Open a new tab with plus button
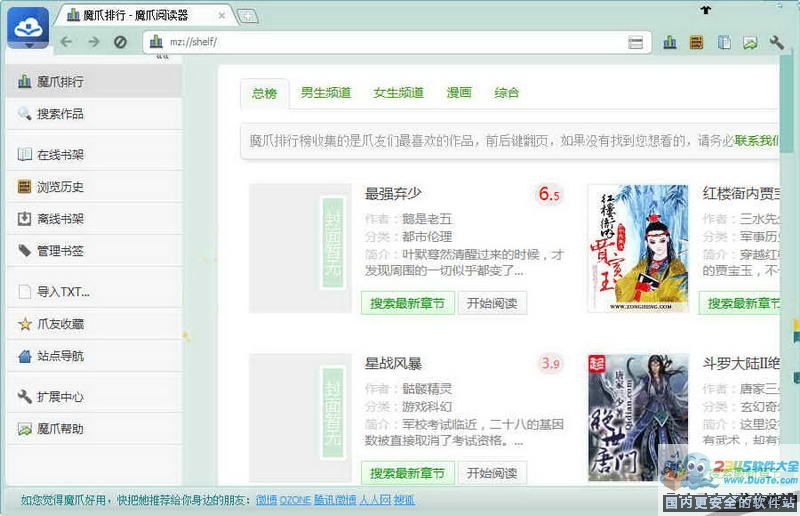The image size is (800, 516). pyautogui.click(x=248, y=17)
